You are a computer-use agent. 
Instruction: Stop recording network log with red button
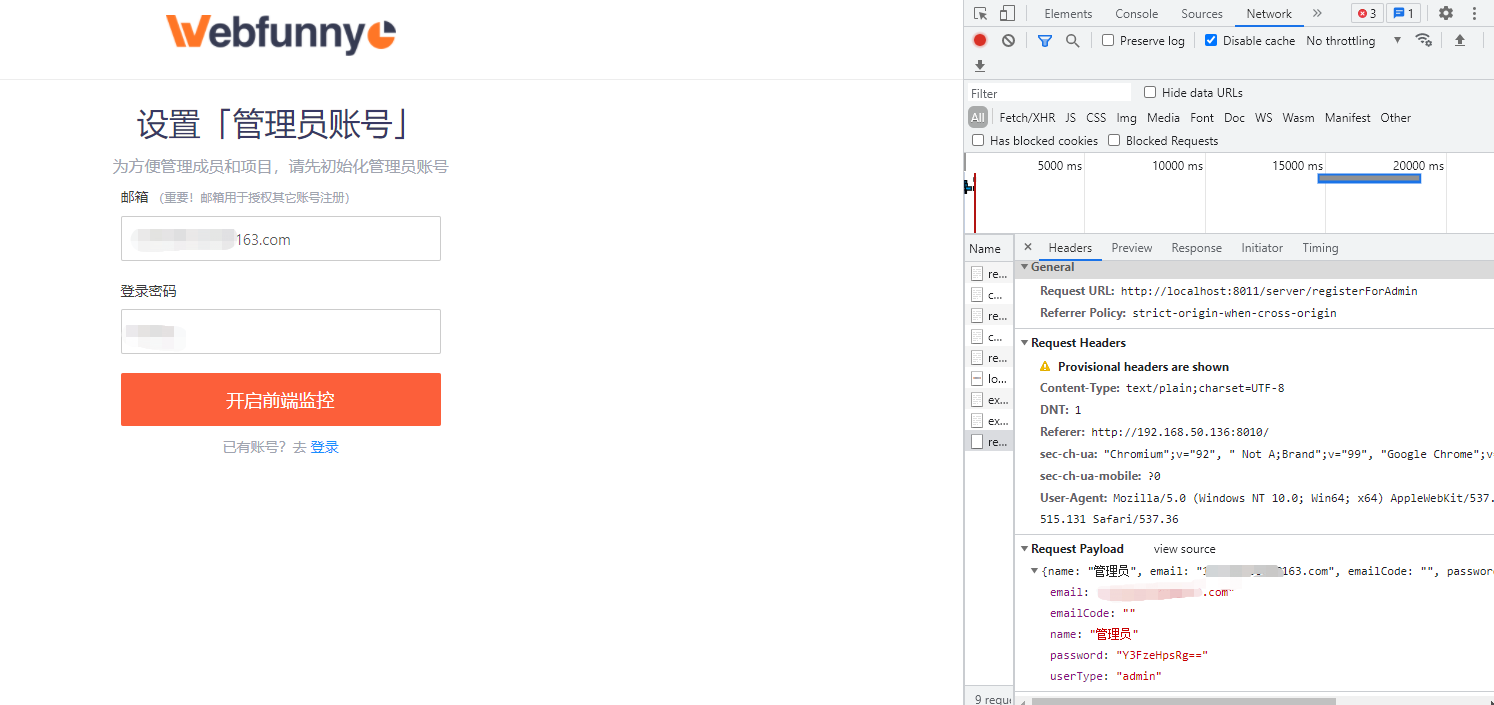click(980, 40)
